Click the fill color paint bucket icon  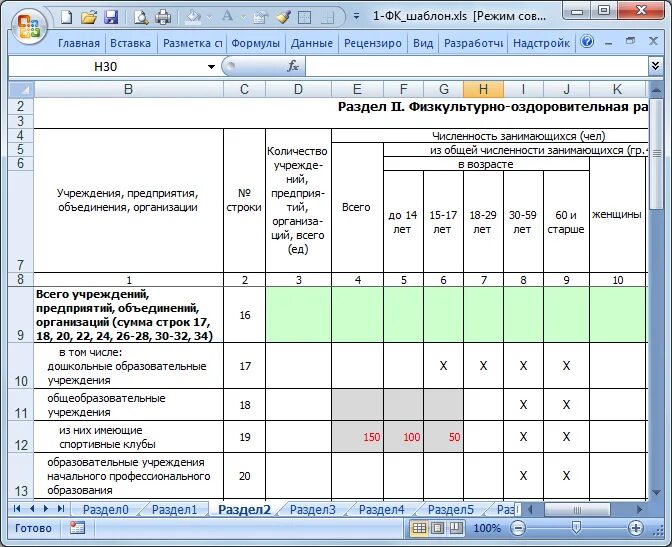tap(193, 17)
